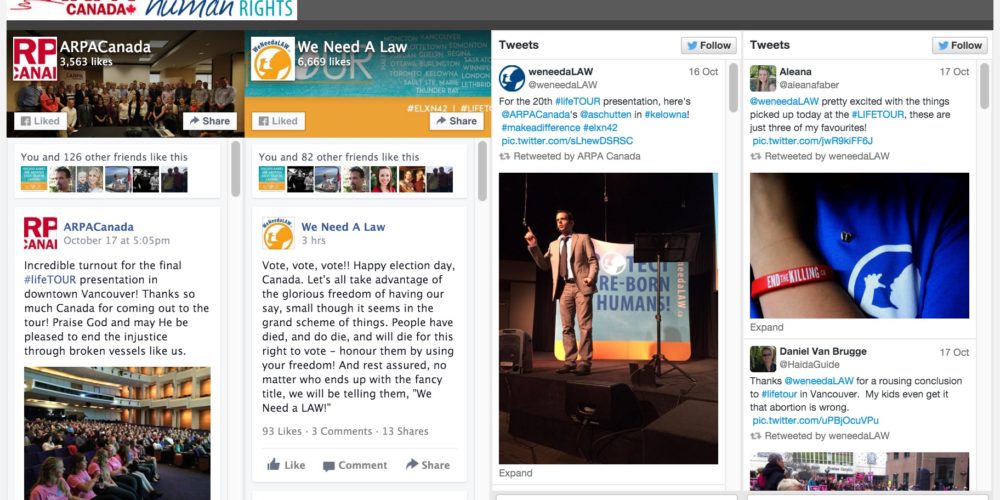Click the We Need A Law logo icon
Image resolution: width=1000 pixels, height=500 pixels.
pyautogui.click(x=272, y=59)
